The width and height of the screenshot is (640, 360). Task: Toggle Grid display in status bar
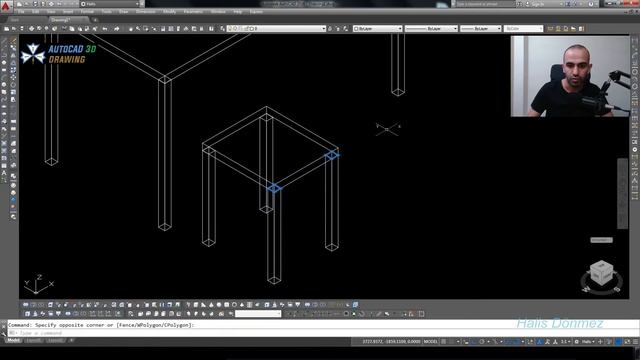click(x=443, y=342)
